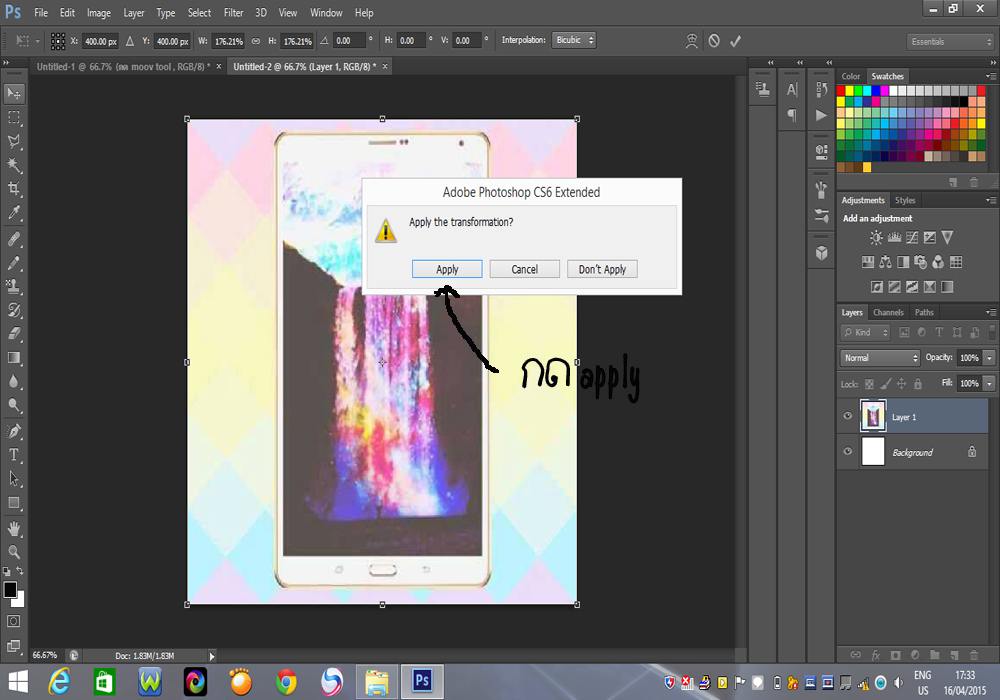Select the Crop tool

[14, 189]
